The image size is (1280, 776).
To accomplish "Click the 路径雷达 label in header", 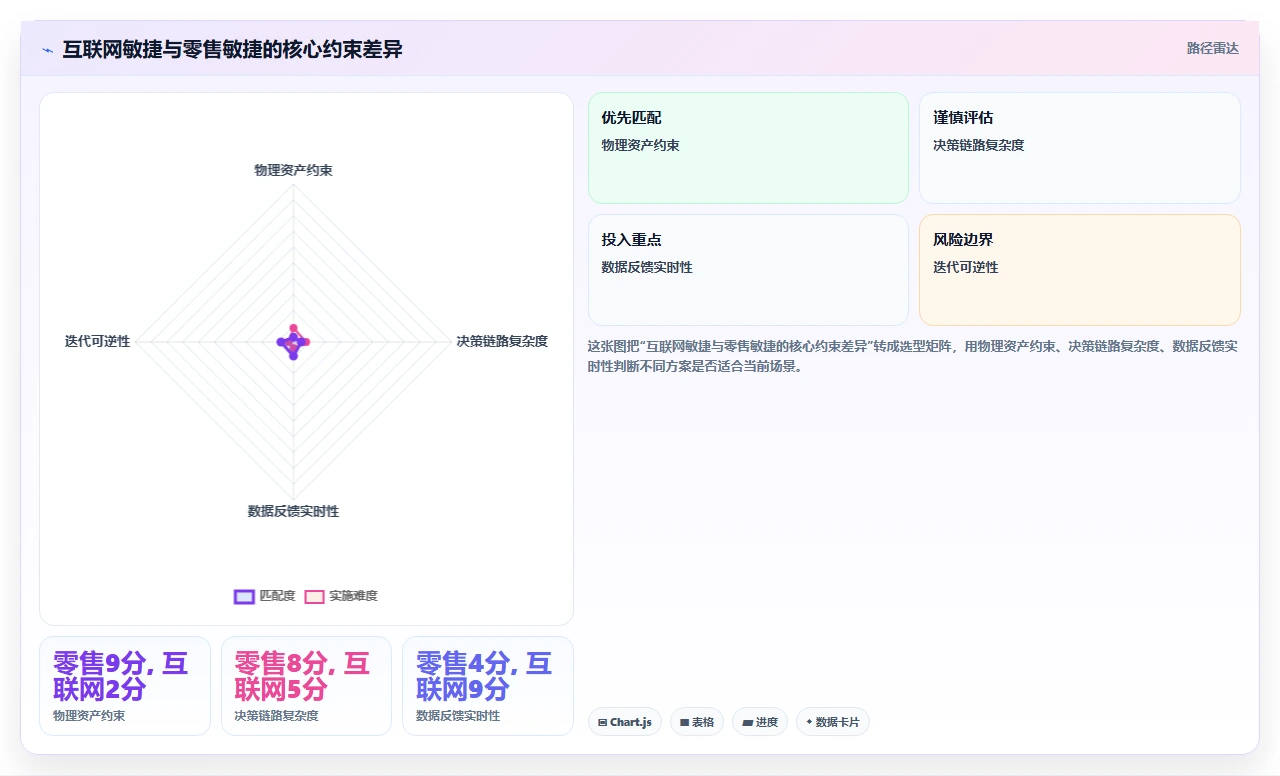I will tap(1212, 48).
